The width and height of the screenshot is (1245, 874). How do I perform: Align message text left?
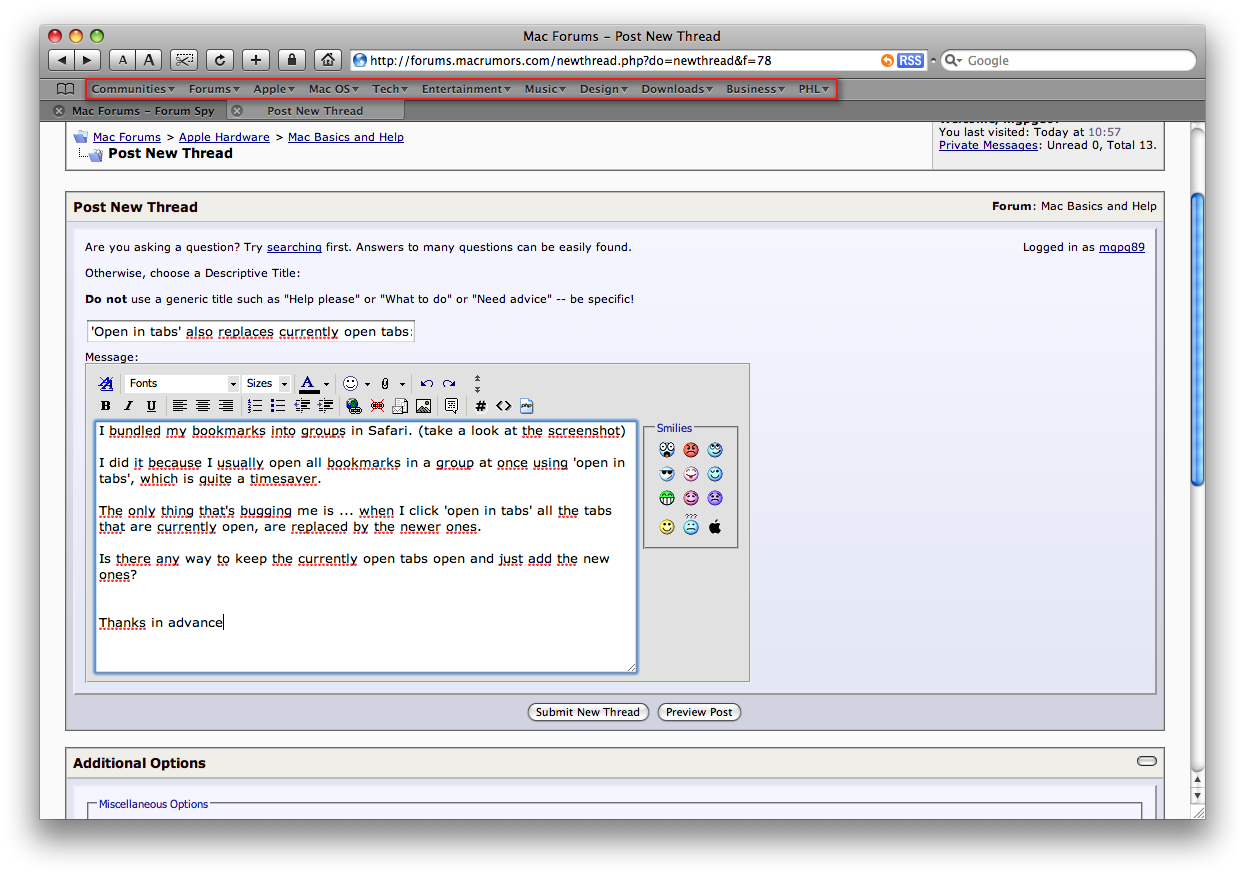tap(180, 406)
